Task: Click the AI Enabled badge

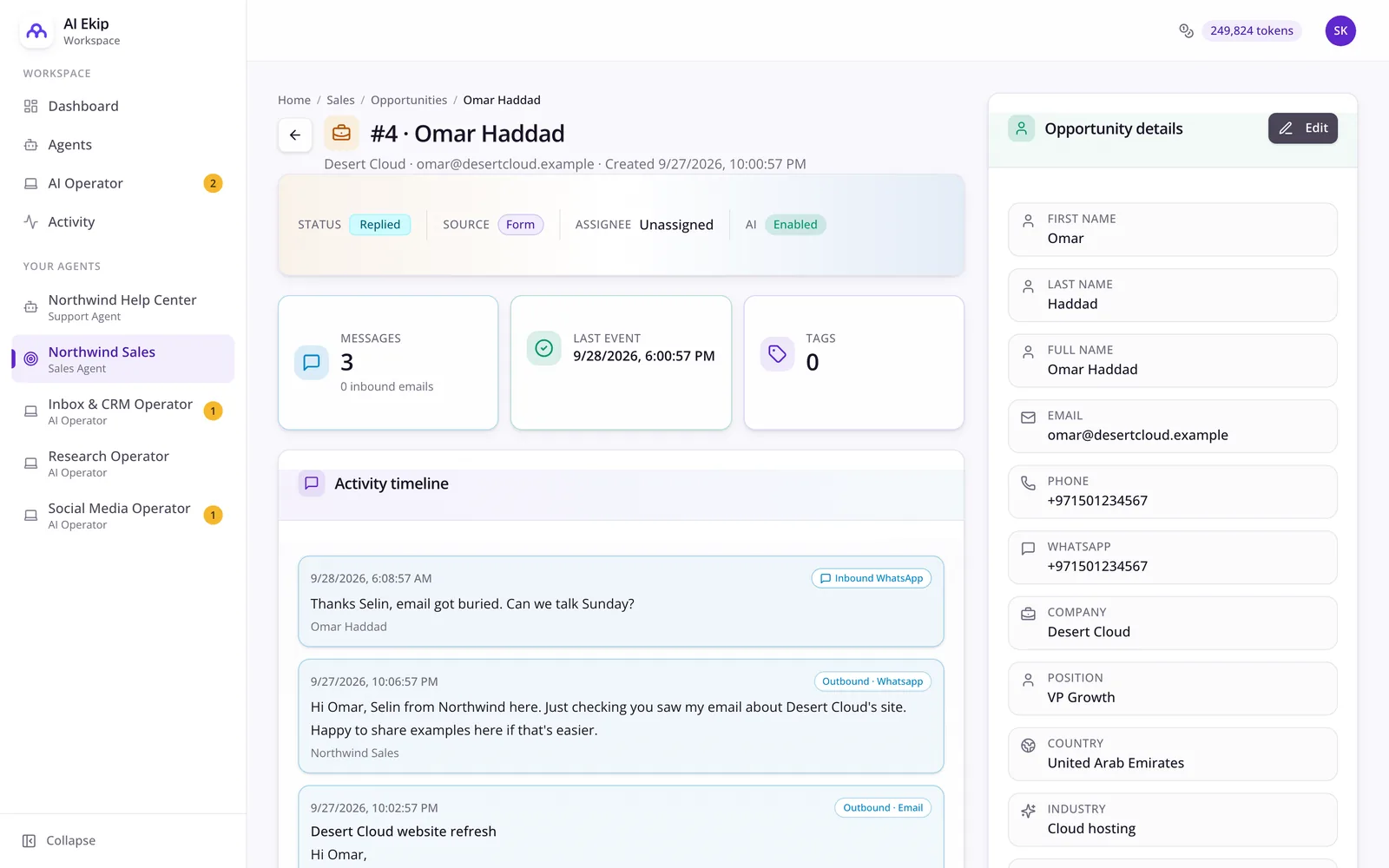Action: pyautogui.click(x=795, y=225)
